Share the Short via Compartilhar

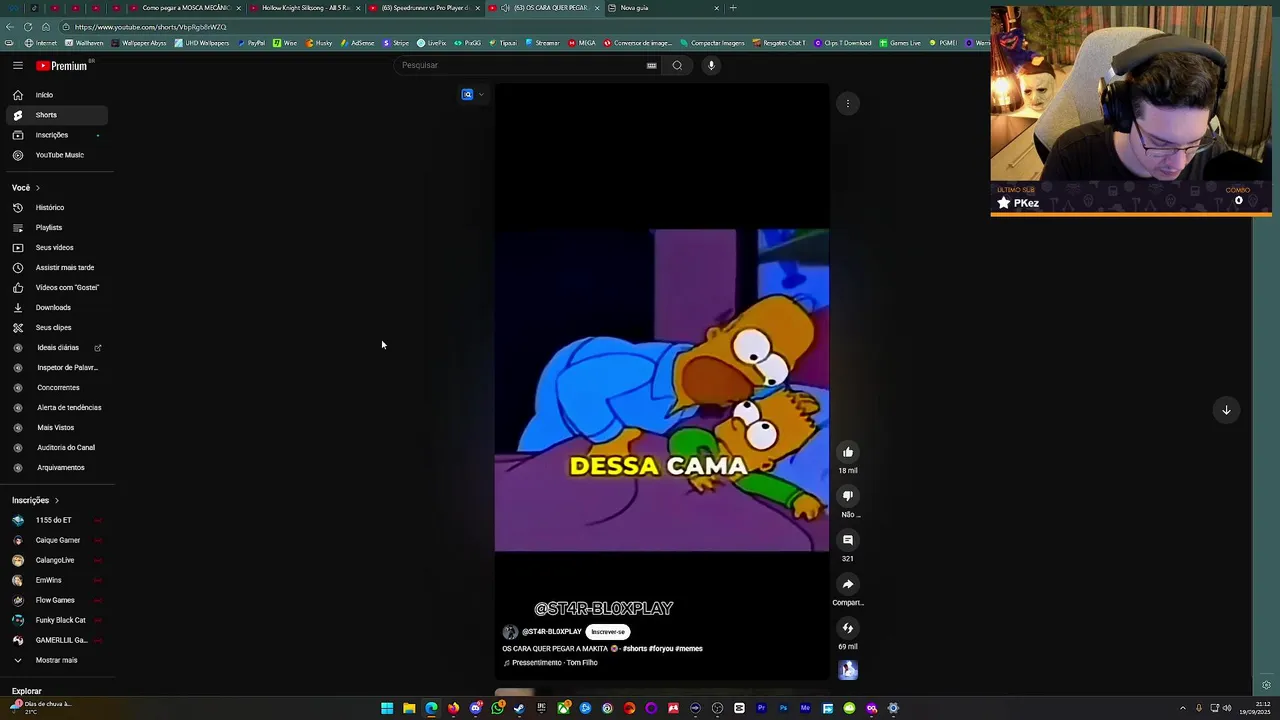[848, 584]
